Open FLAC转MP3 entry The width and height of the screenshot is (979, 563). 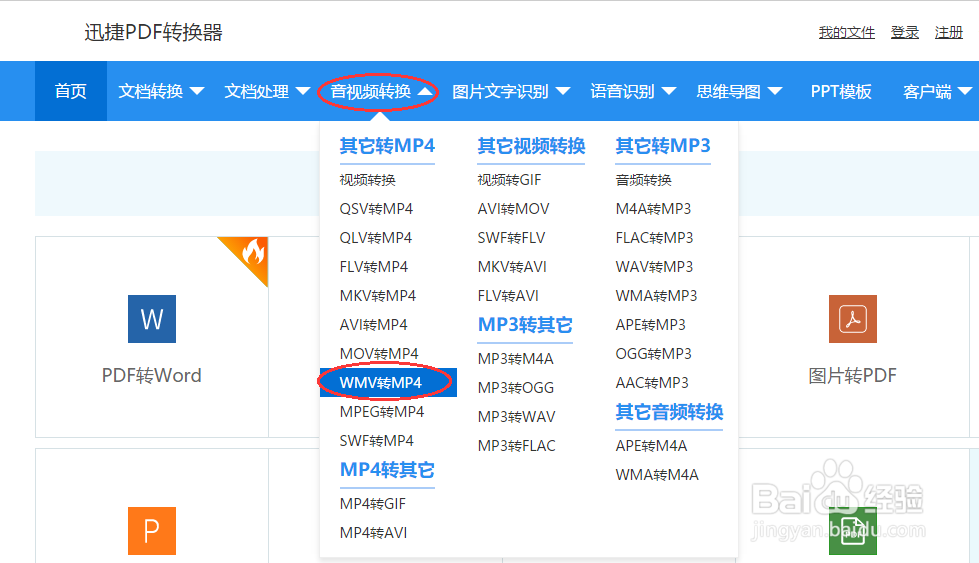tap(654, 238)
